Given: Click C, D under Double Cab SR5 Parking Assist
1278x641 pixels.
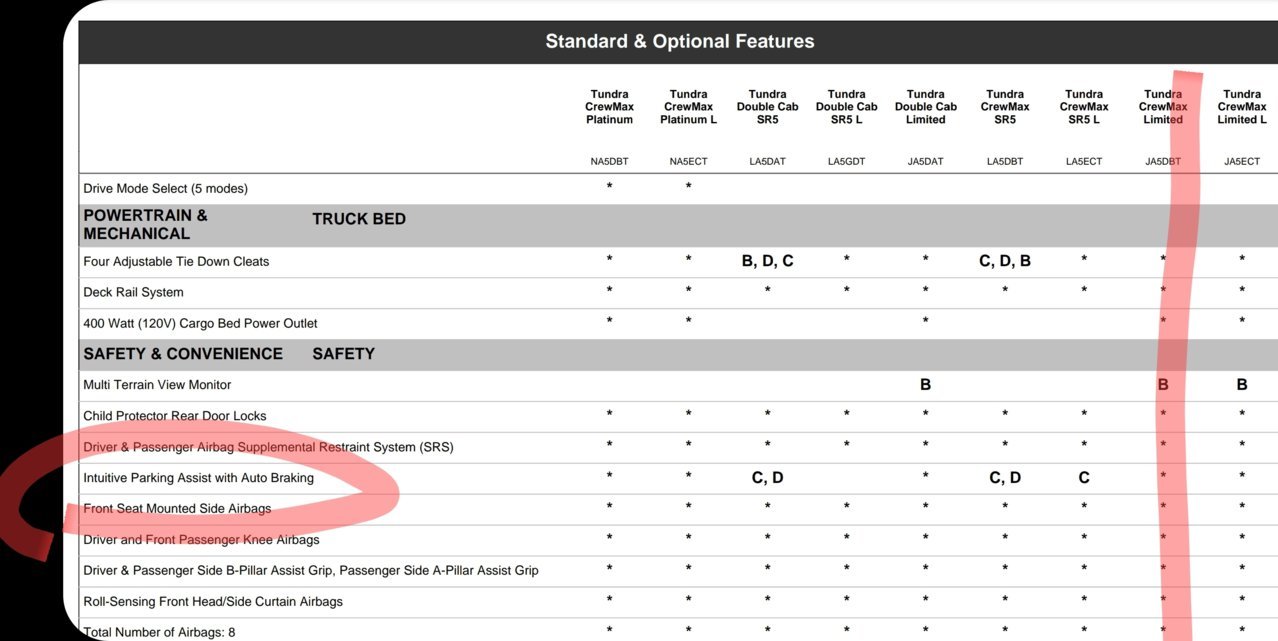Looking at the screenshot, I should [x=767, y=478].
